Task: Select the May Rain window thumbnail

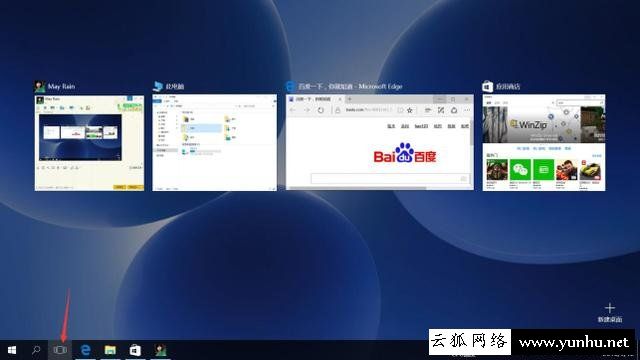Action: (x=89, y=143)
